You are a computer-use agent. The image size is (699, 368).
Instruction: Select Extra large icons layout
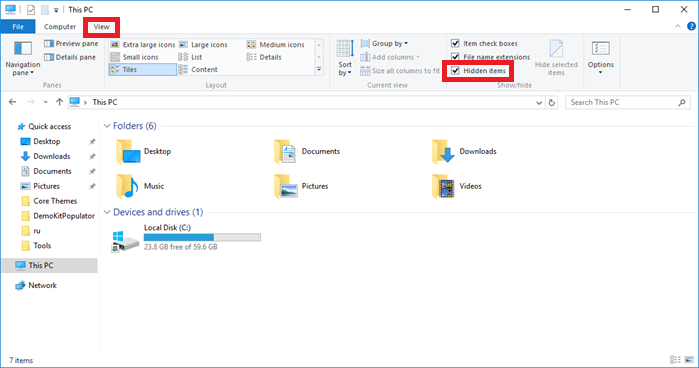click(x=143, y=45)
